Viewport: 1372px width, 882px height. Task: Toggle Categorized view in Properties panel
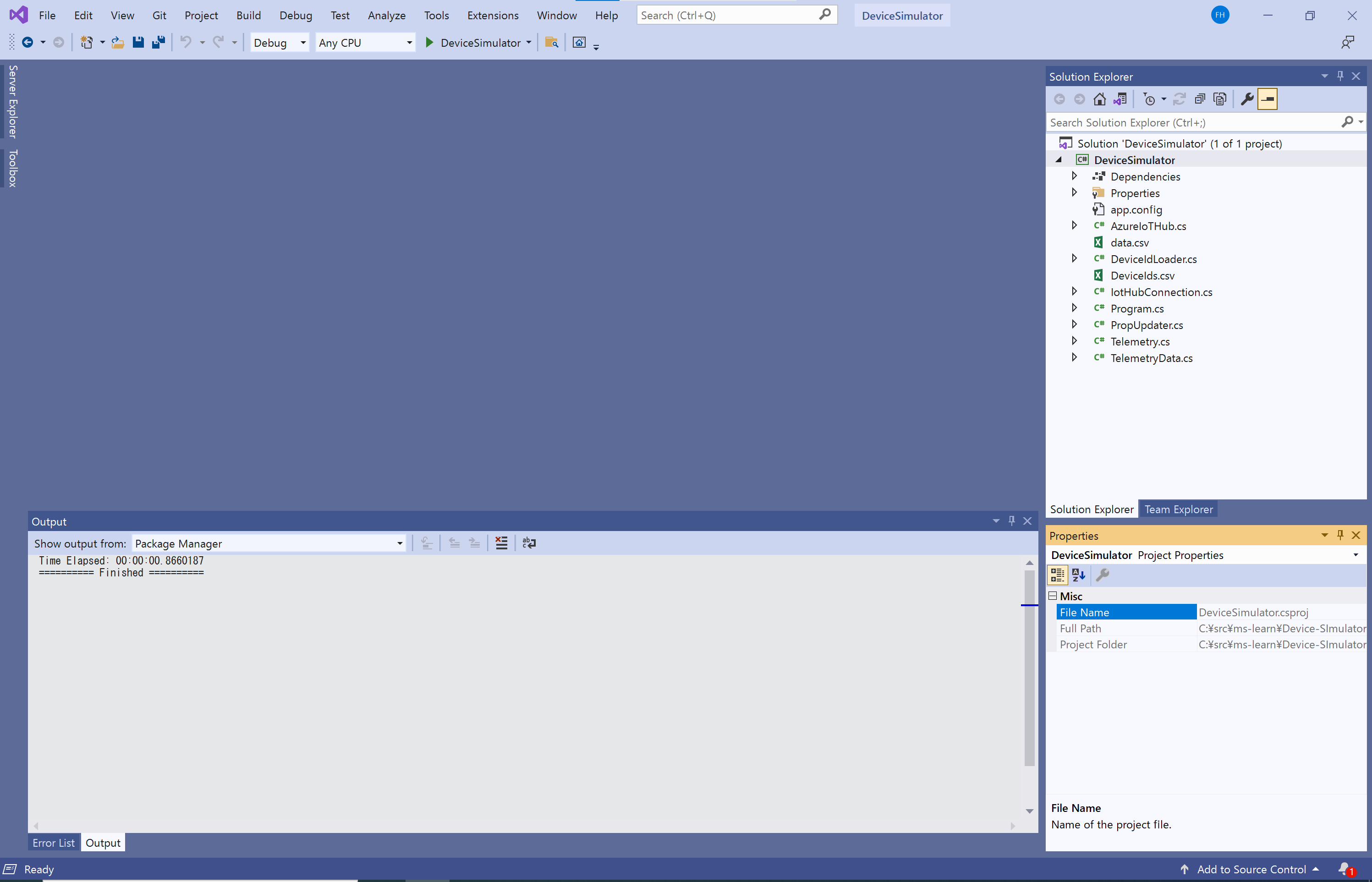tap(1058, 575)
